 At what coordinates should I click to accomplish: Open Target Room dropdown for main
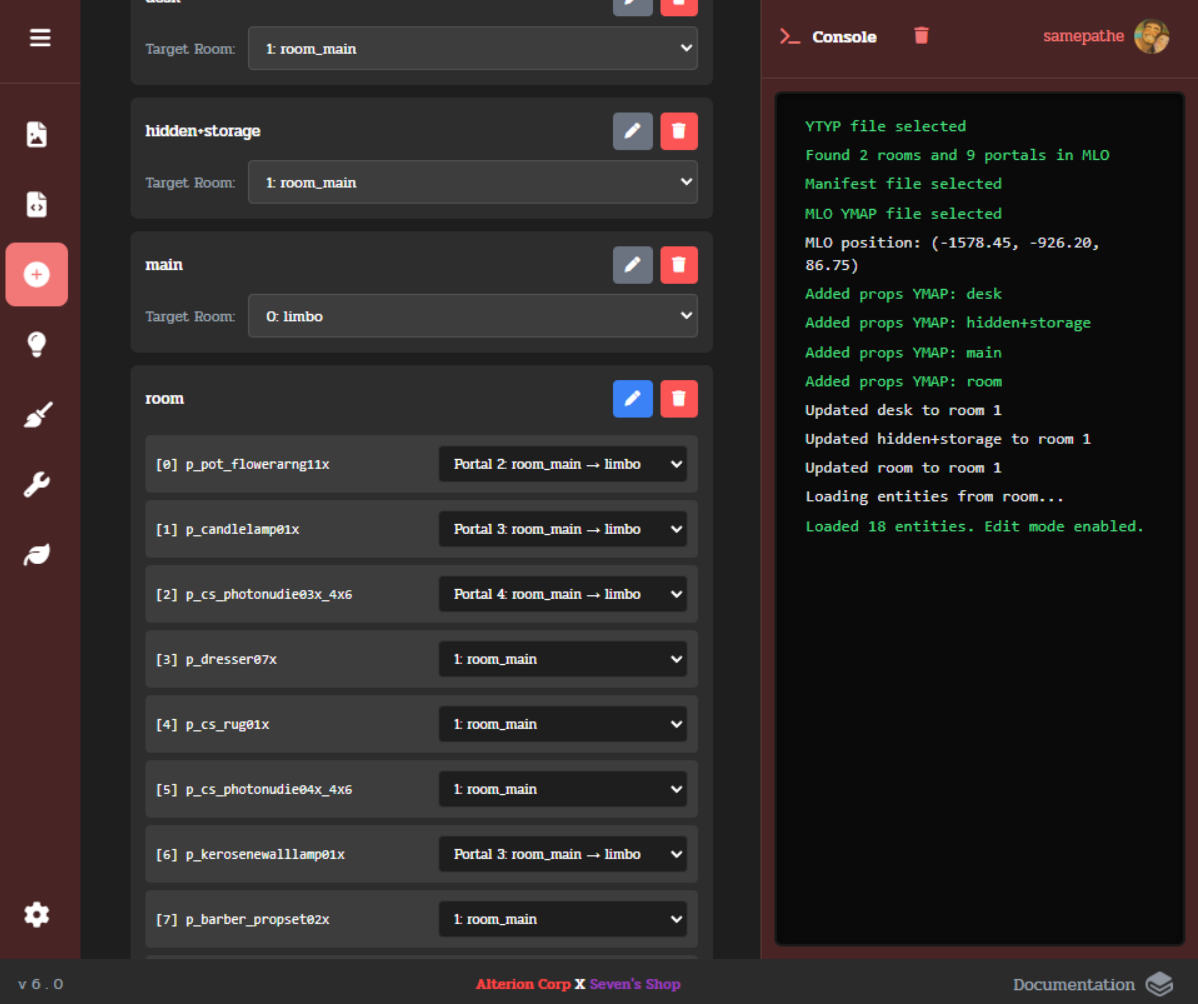[472, 316]
